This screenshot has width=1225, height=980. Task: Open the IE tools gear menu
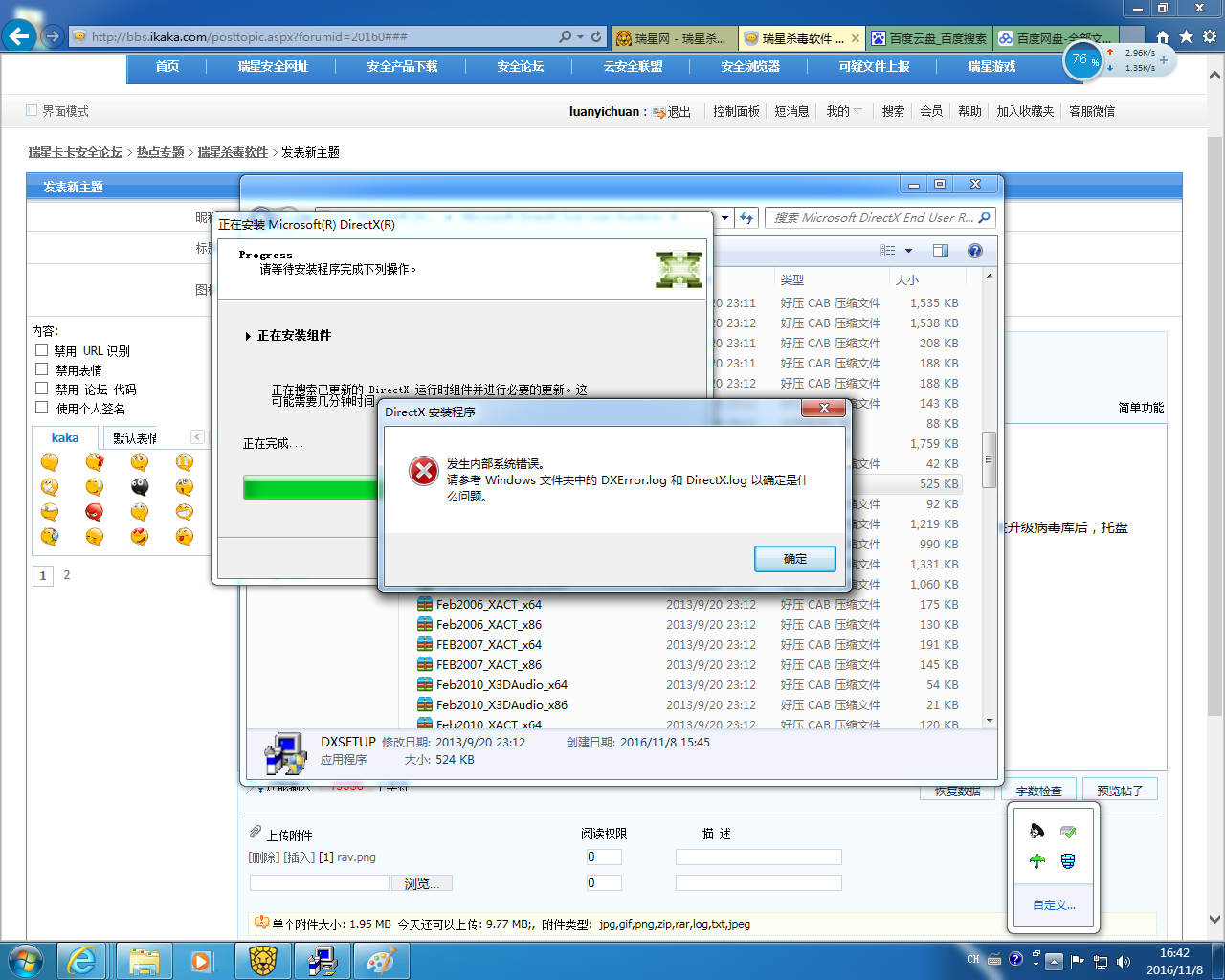pos(1210,36)
